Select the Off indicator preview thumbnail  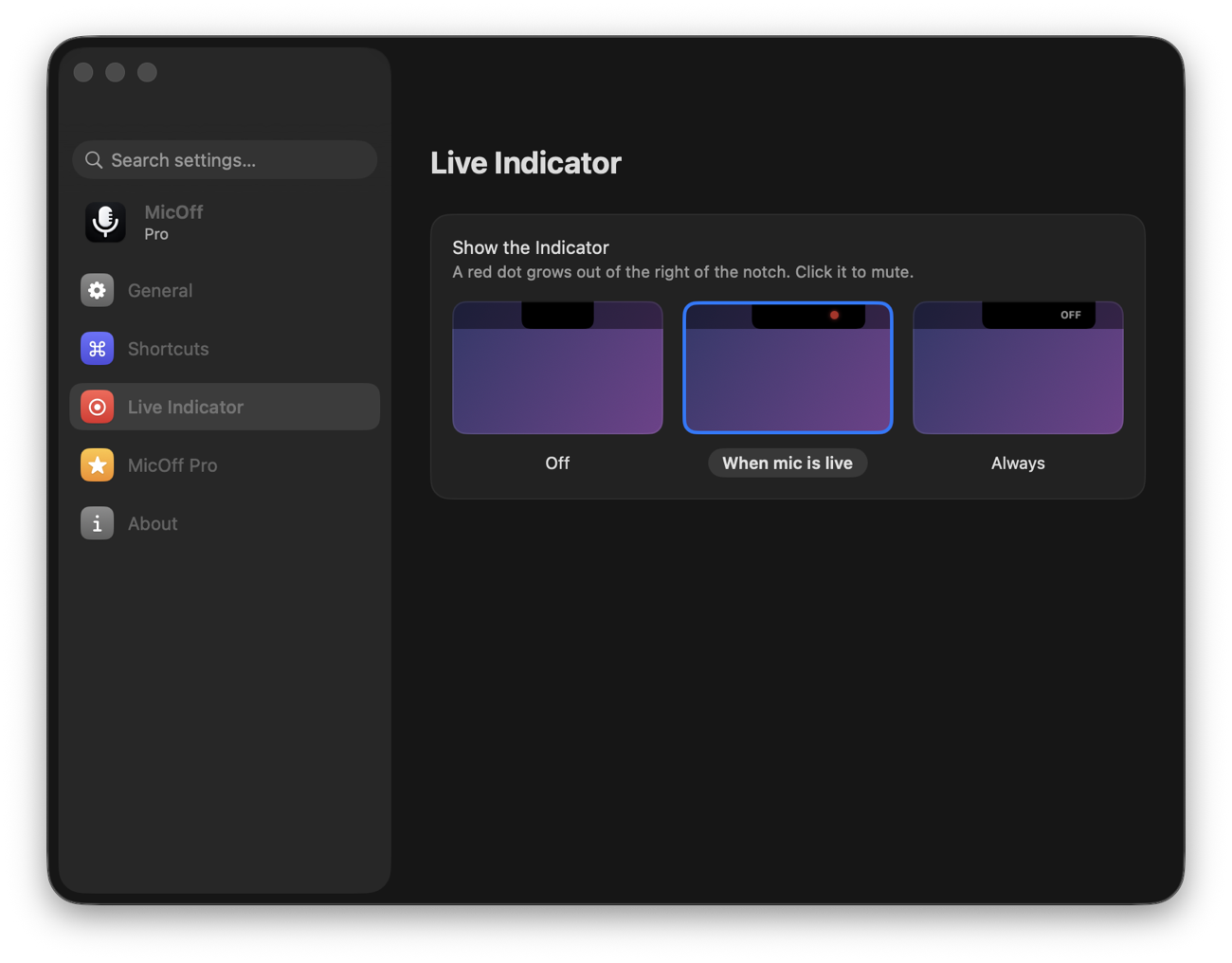pos(557,368)
